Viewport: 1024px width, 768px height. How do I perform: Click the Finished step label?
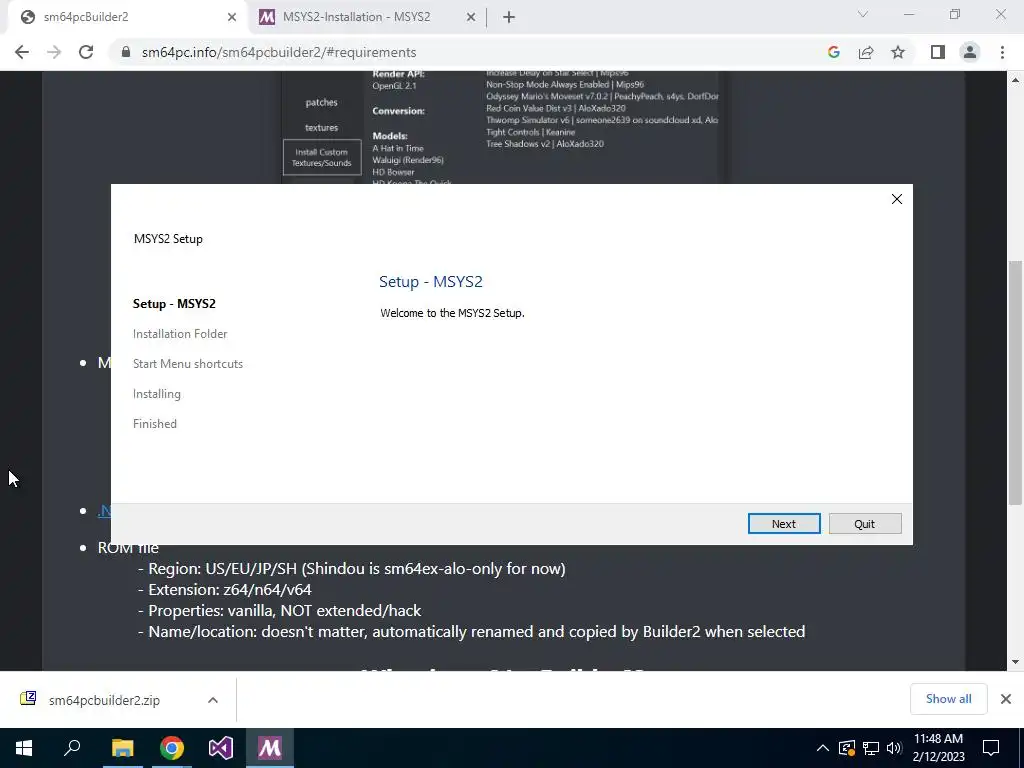click(x=155, y=424)
